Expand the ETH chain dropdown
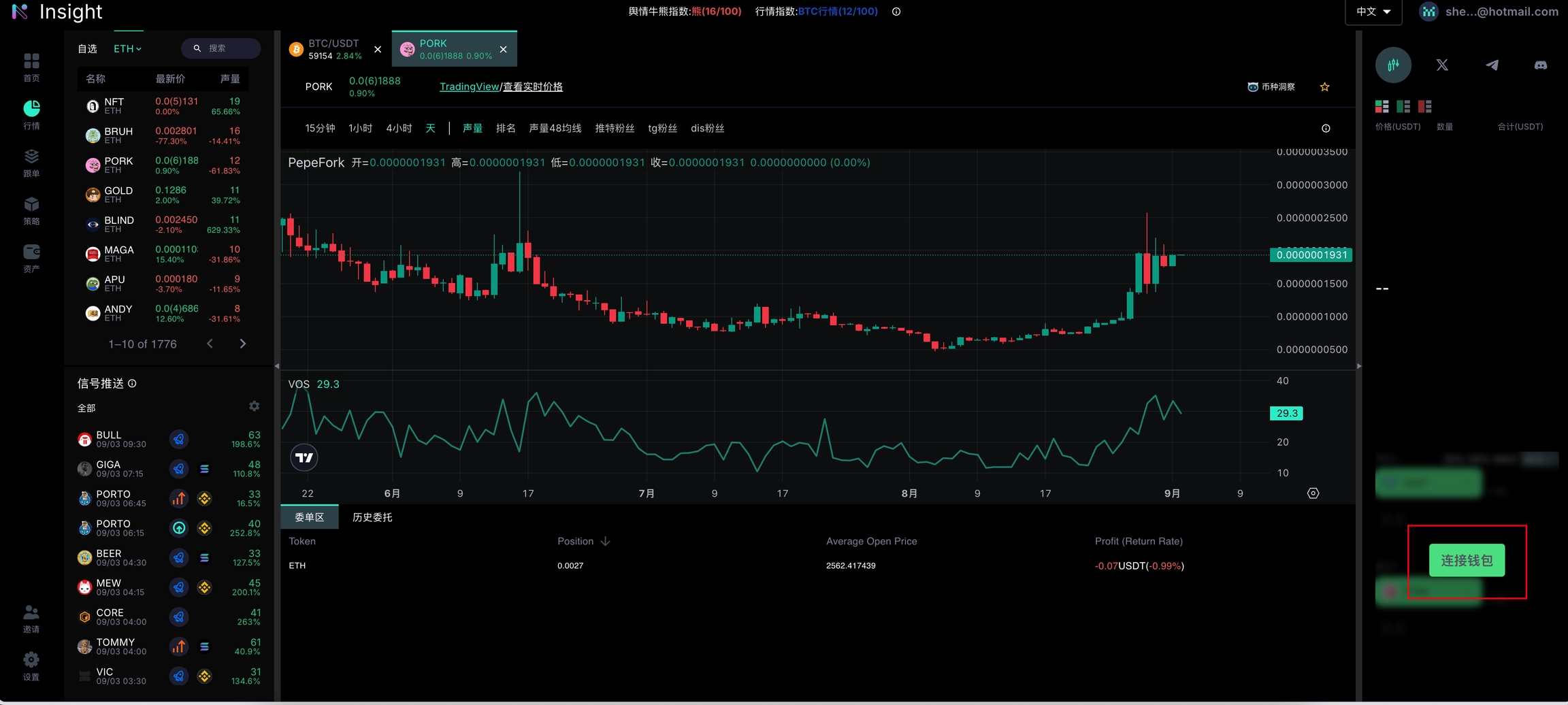Viewport: 1568px width, 705px height. click(127, 49)
